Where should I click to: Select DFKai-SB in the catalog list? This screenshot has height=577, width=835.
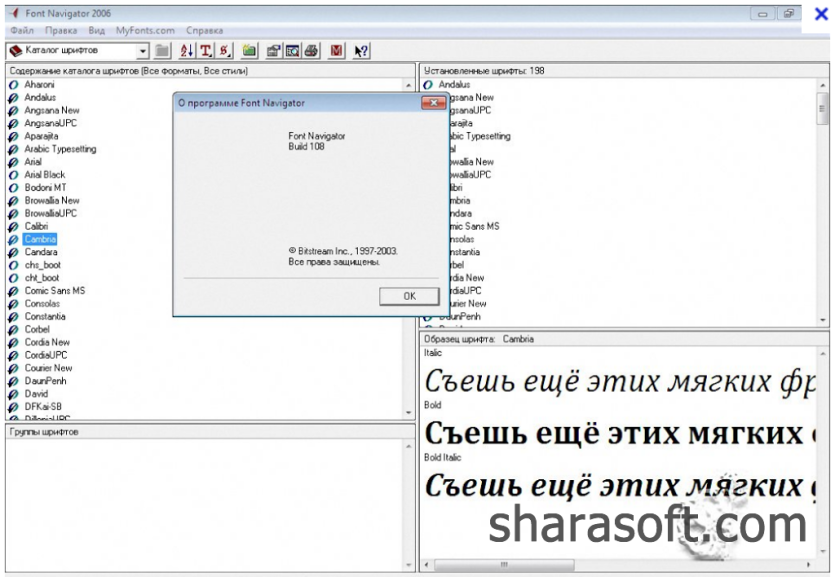(x=43, y=407)
